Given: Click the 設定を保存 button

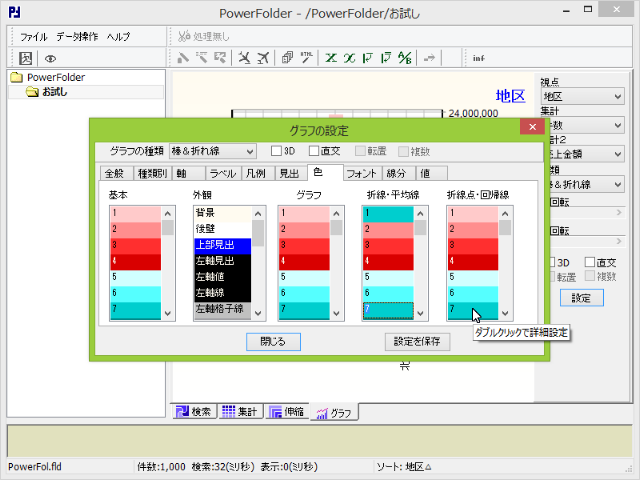Looking at the screenshot, I should pyautogui.click(x=417, y=342).
